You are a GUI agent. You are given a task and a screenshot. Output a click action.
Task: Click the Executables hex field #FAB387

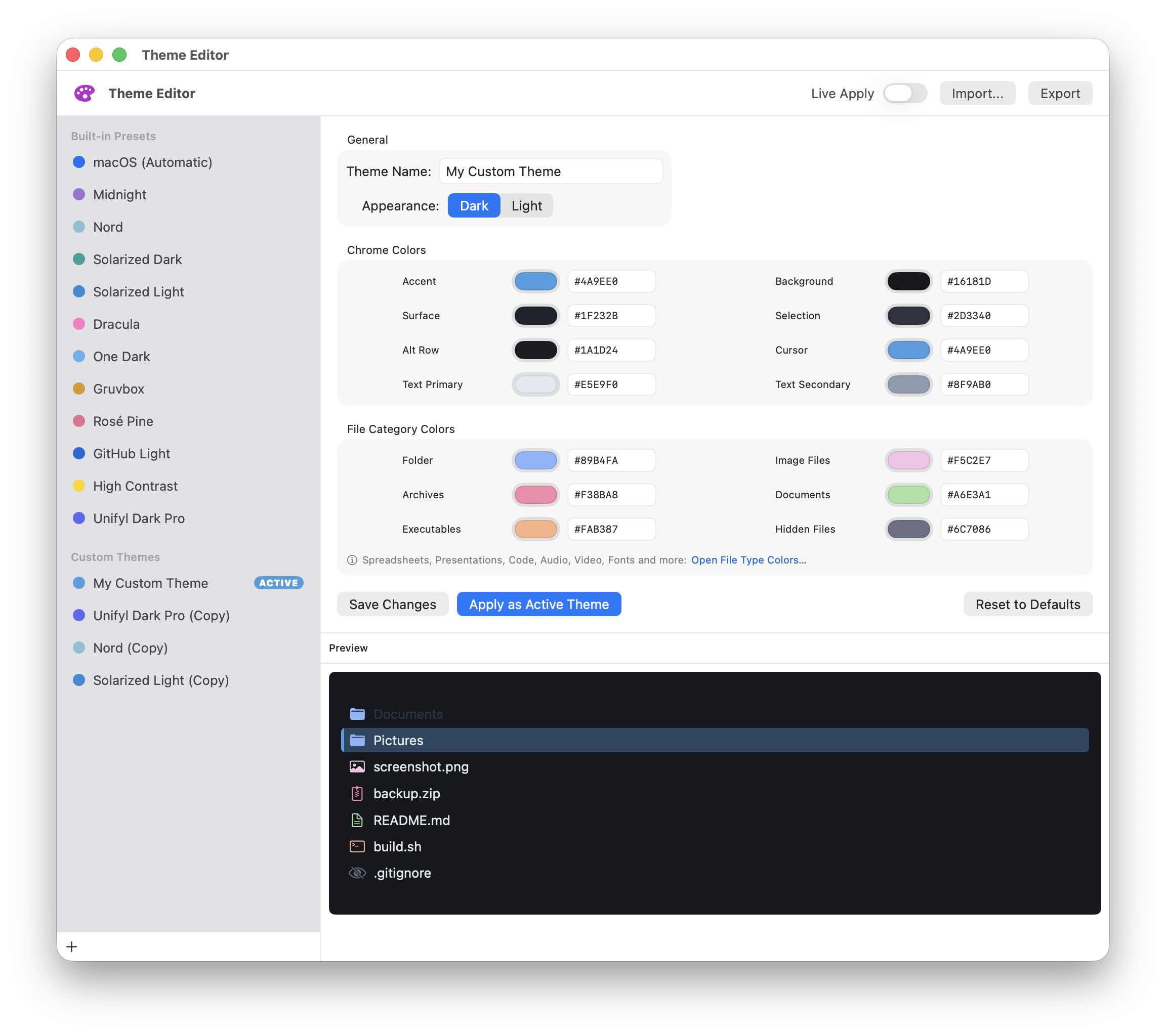611,529
